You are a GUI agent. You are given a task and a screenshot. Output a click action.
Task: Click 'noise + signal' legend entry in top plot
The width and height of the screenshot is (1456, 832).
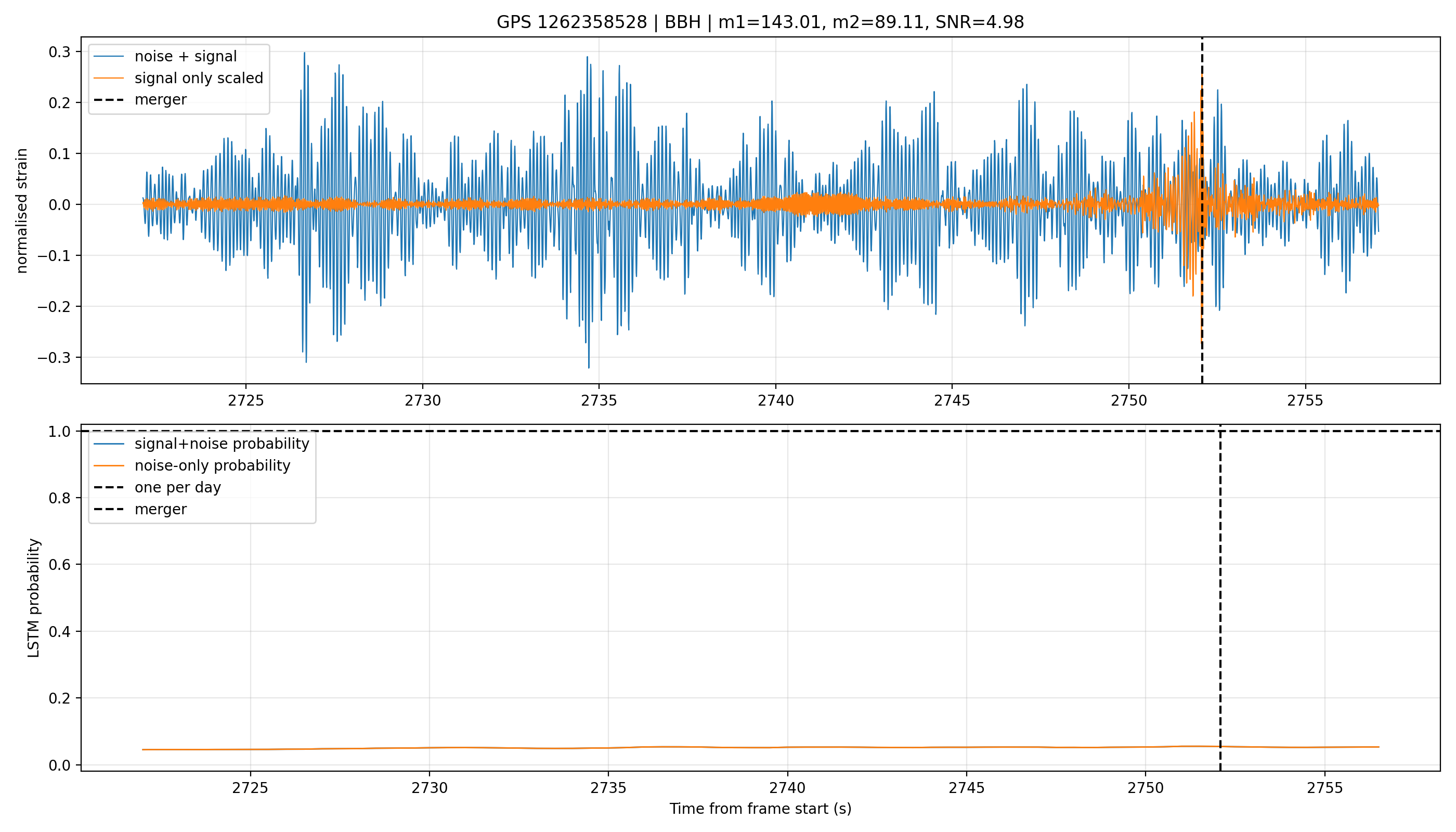coord(185,56)
